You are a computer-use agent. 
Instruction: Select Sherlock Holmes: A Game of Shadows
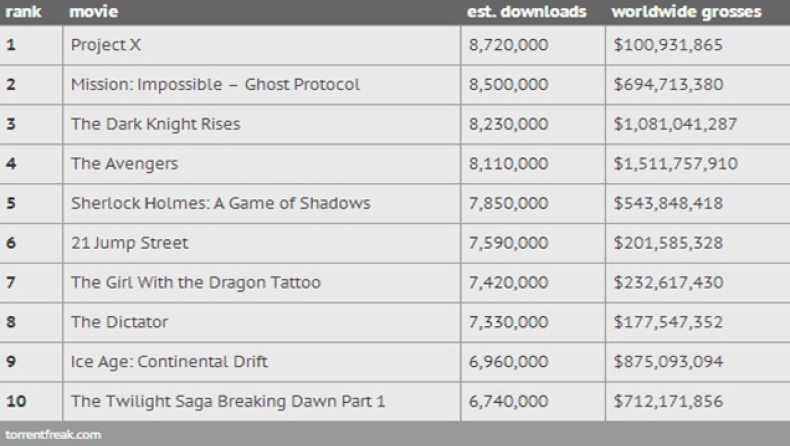point(220,203)
